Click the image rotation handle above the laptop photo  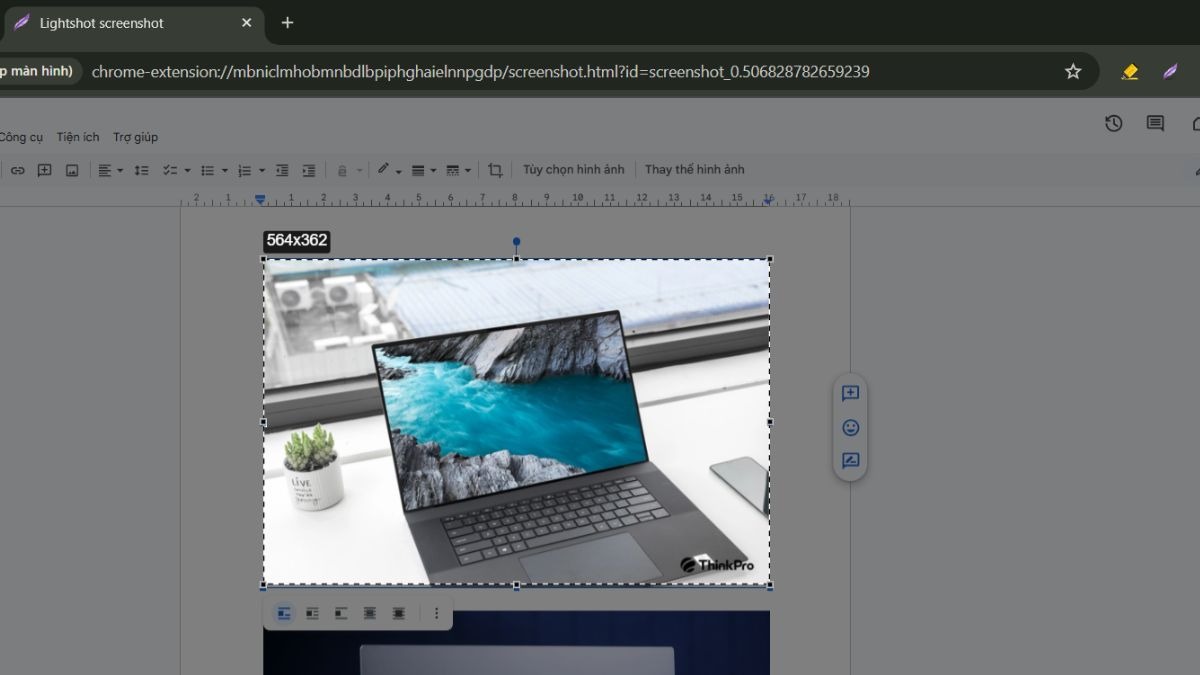click(x=516, y=242)
